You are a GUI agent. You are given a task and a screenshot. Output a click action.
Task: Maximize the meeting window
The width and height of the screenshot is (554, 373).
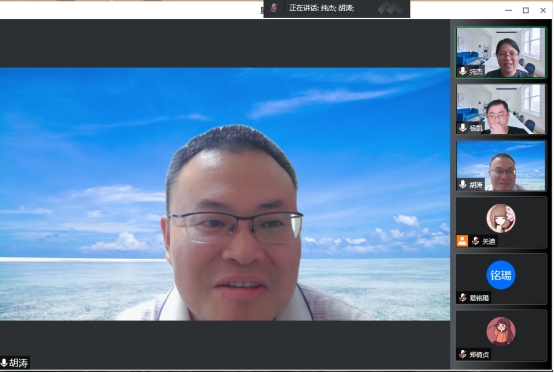(x=526, y=10)
